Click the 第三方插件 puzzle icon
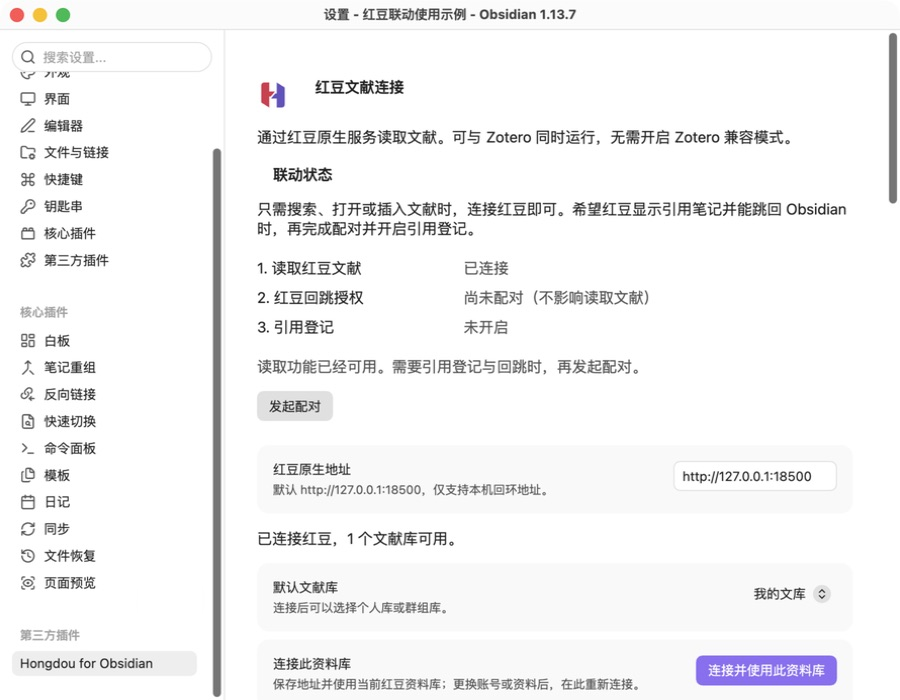The image size is (900, 700). [x=28, y=260]
